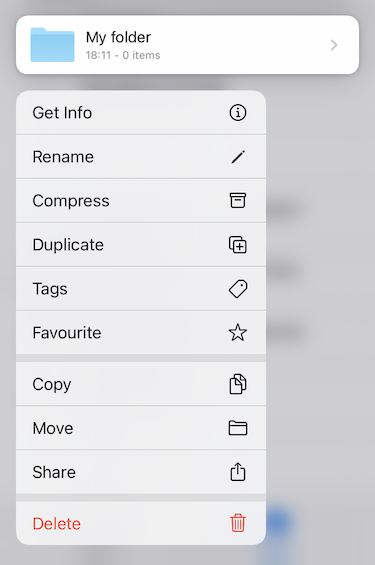
Task: Tap the Tags label icon
Action: pyautogui.click(x=238, y=289)
